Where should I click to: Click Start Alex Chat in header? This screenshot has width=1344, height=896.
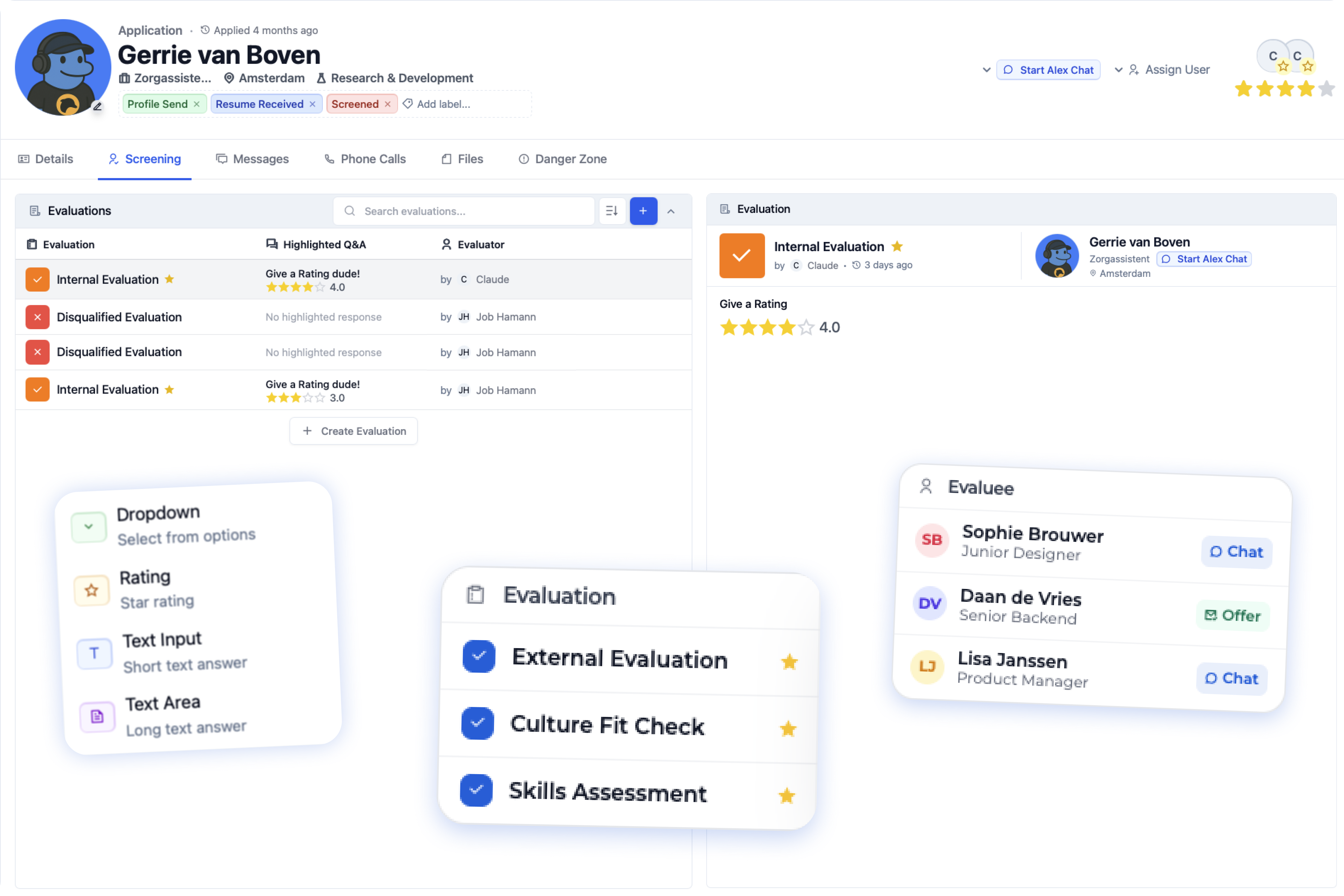[1048, 70]
